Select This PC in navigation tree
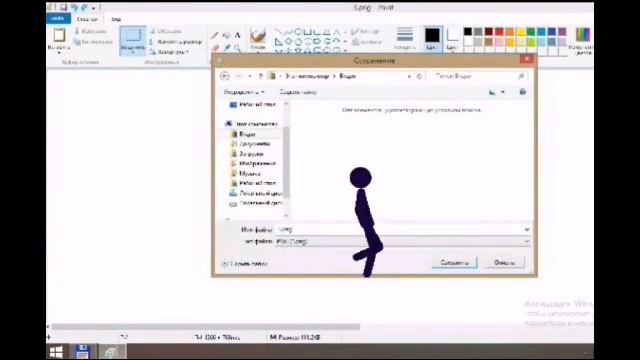 click(252, 124)
